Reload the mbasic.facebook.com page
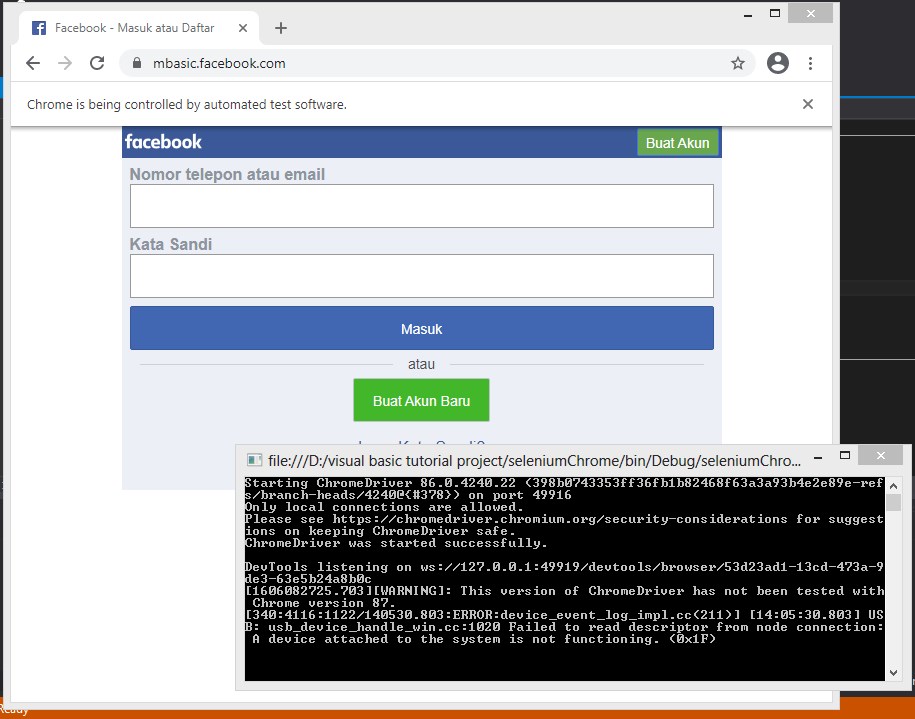This screenshot has height=719, width=915. point(97,63)
